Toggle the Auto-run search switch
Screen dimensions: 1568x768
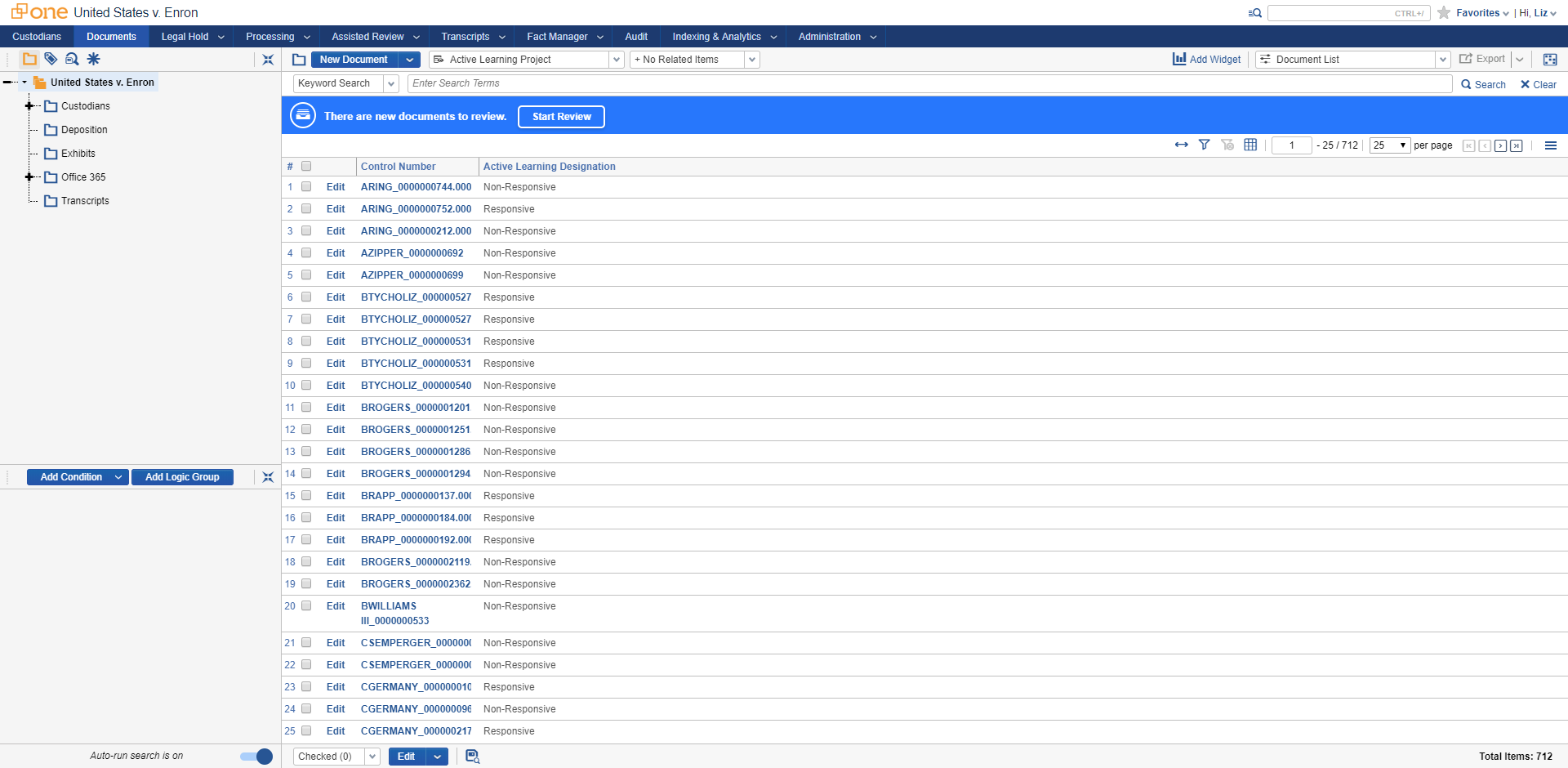[256, 757]
